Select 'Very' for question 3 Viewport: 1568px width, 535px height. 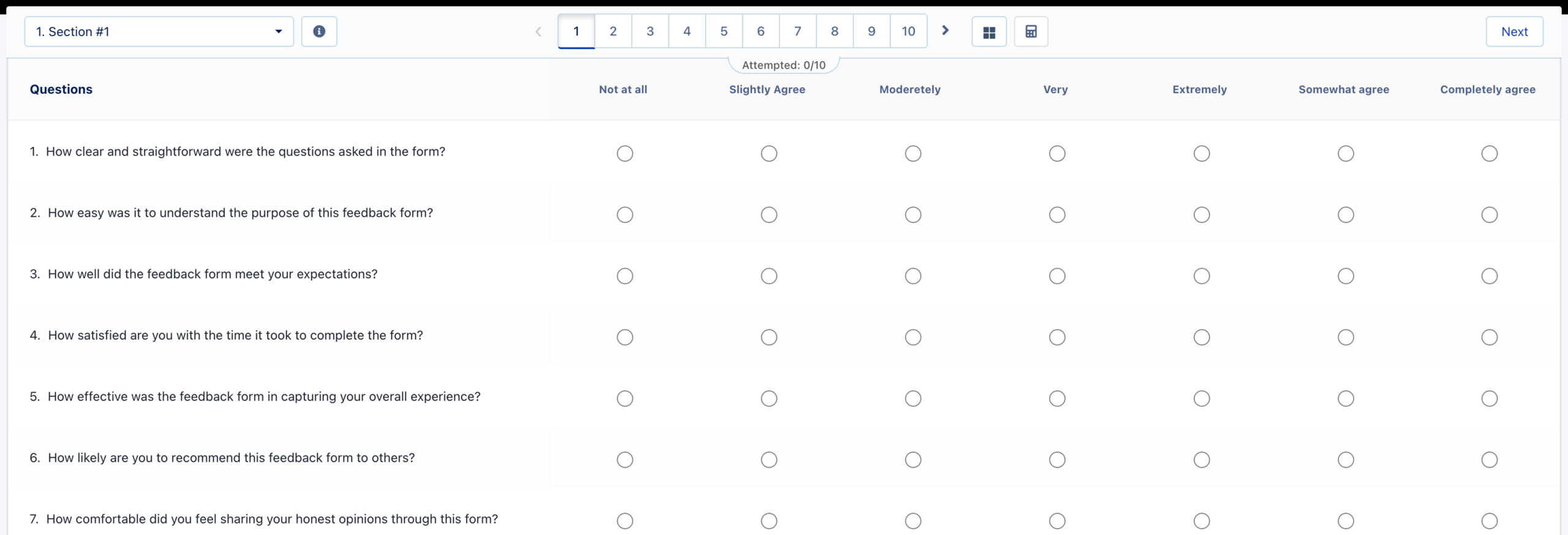coord(1057,276)
